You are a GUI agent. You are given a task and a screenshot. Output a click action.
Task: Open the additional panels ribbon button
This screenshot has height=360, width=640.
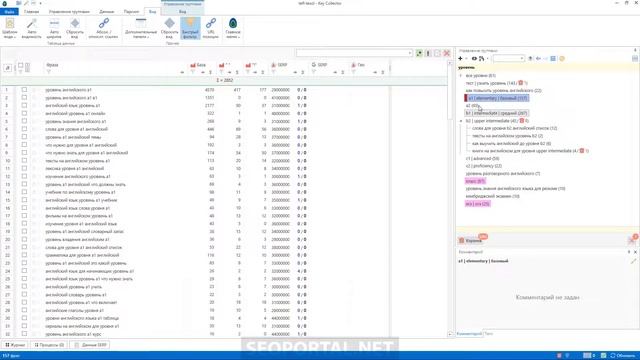pos(141,28)
